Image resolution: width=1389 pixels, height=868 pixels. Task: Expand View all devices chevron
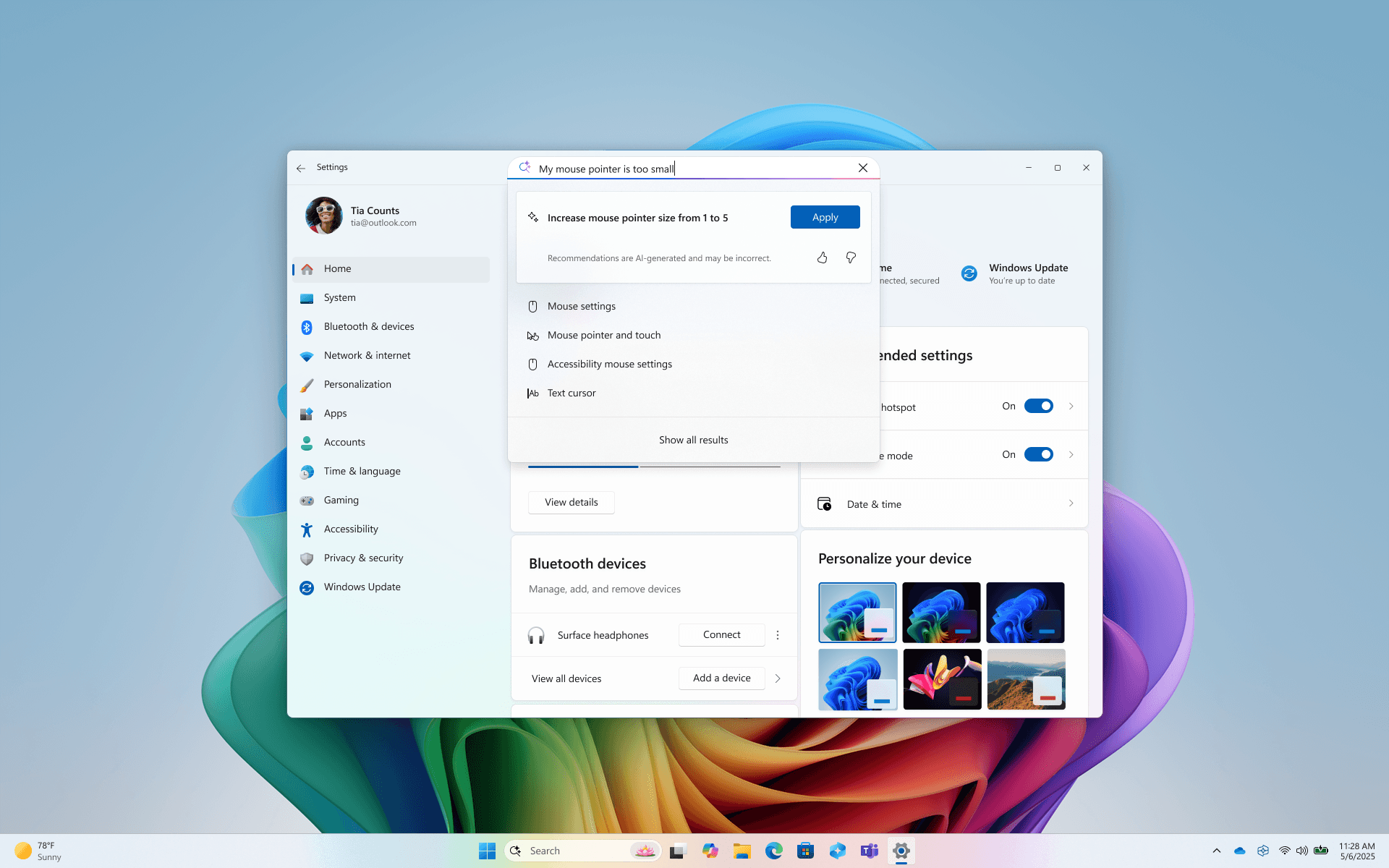(x=778, y=678)
